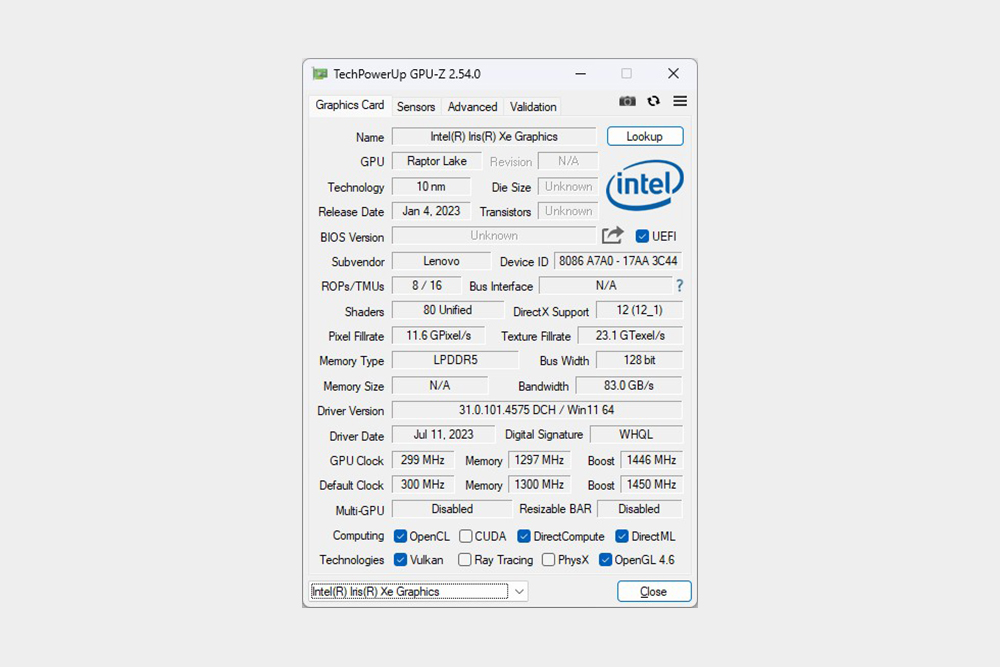Click the Resizable BAR Disabled field
The image size is (1000, 667).
(639, 509)
